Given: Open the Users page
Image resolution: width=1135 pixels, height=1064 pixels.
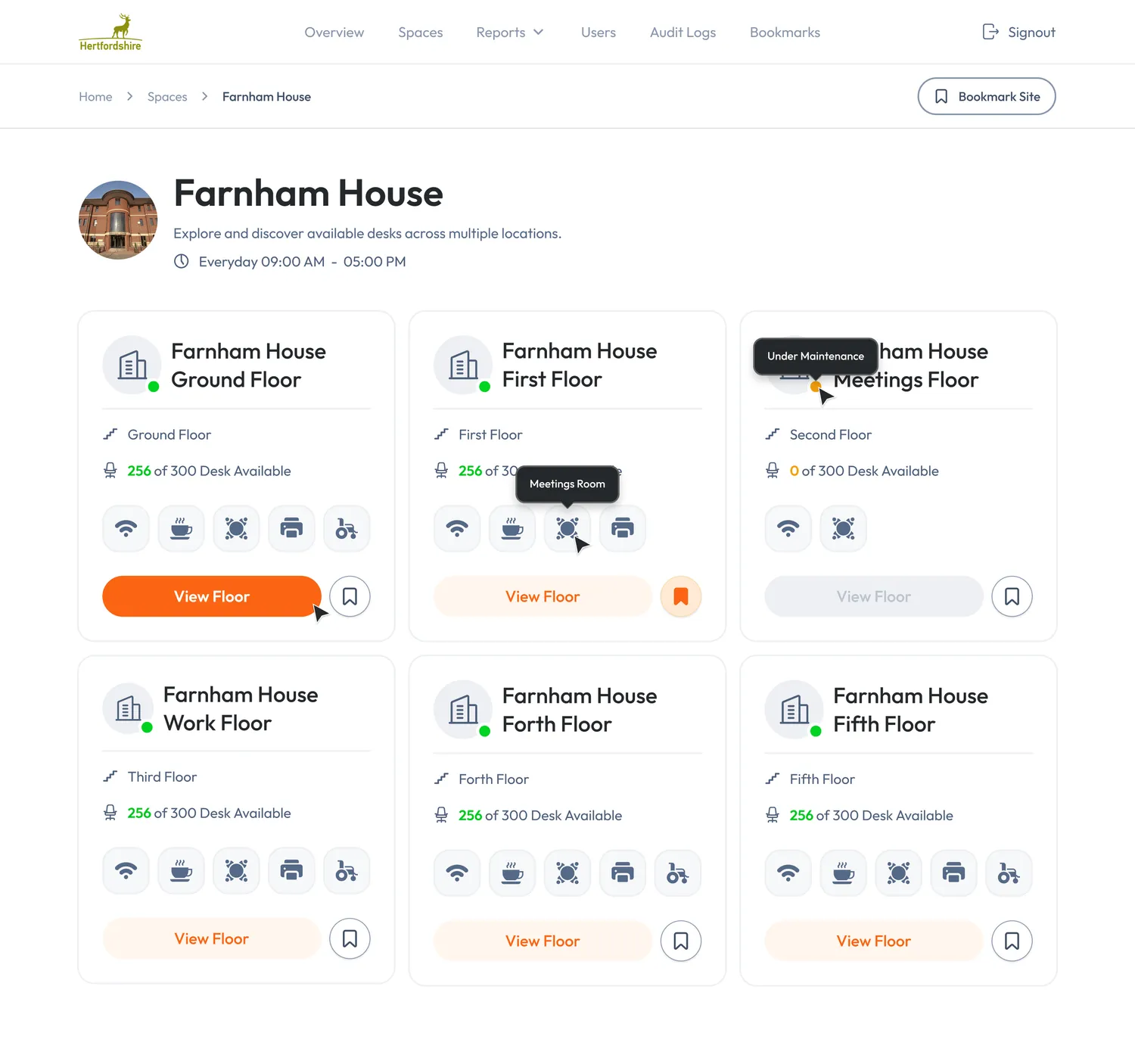Looking at the screenshot, I should pos(599,33).
